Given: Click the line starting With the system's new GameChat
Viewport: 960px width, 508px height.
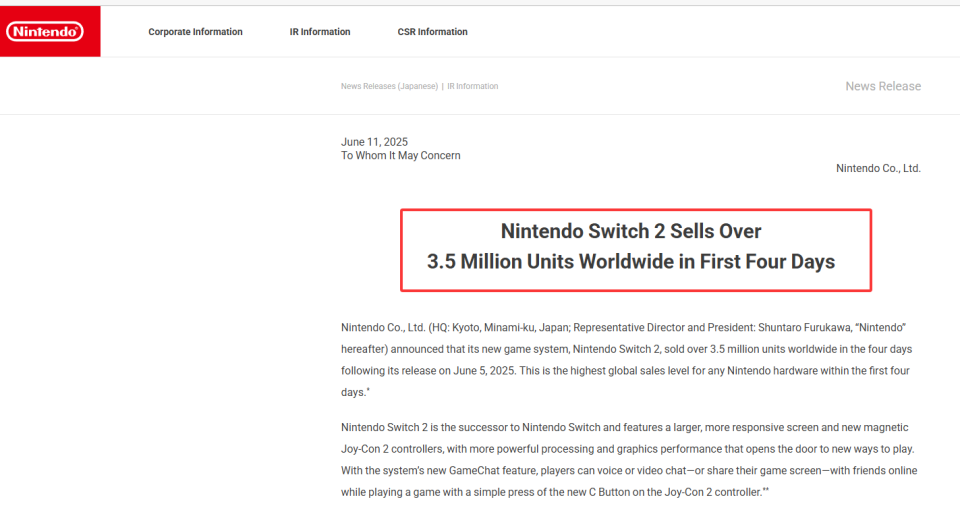Looking at the screenshot, I should (629, 471).
